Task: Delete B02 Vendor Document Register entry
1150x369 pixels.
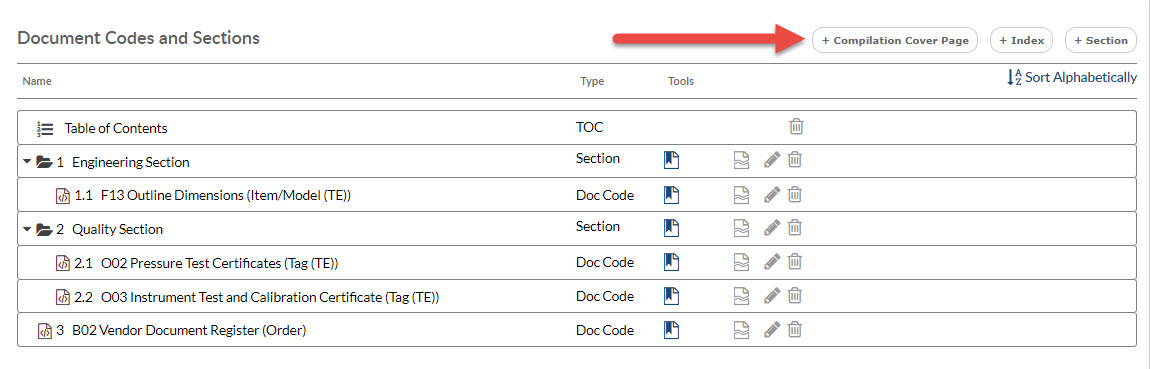Action: [x=794, y=330]
